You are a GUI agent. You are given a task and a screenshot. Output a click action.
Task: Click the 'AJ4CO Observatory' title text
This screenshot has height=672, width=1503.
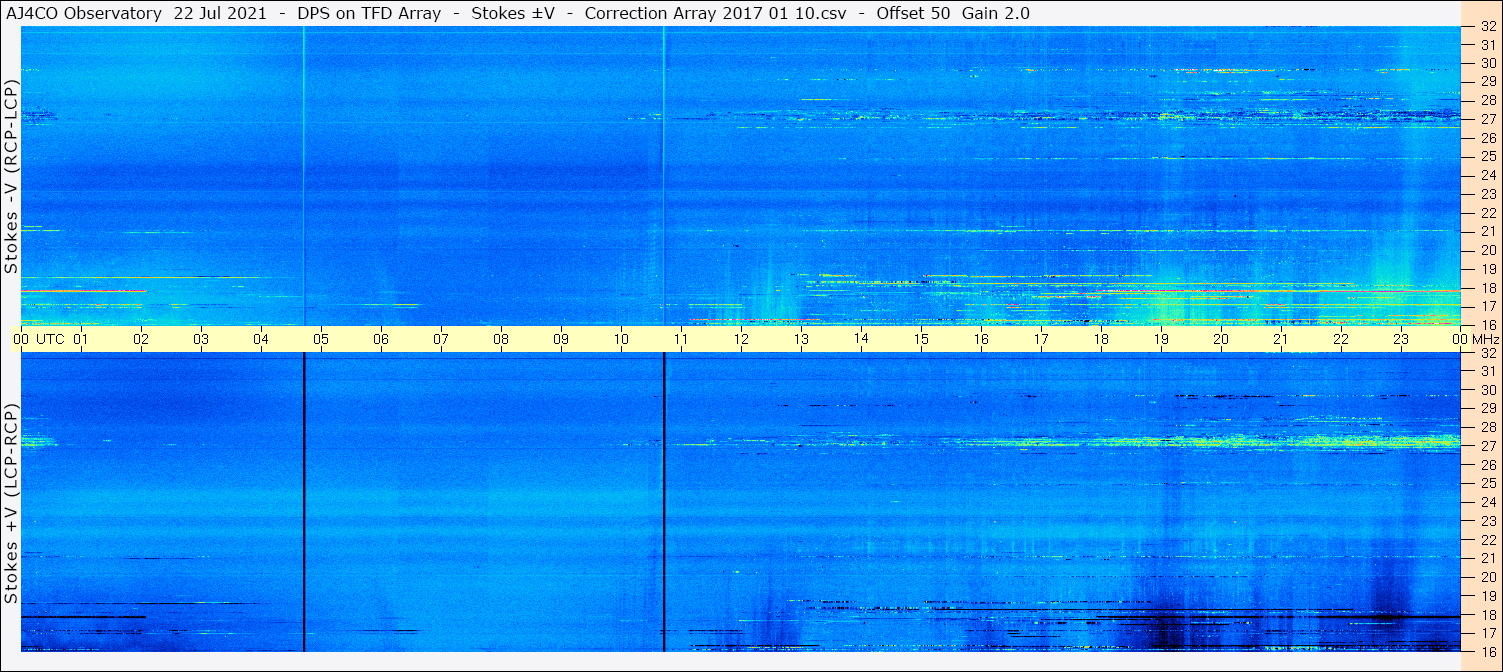pos(84,13)
